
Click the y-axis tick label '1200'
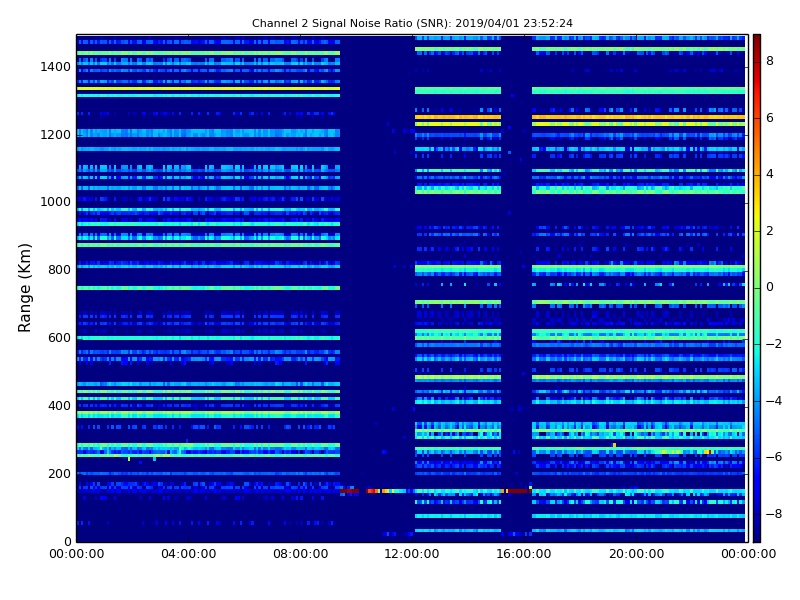(56, 135)
